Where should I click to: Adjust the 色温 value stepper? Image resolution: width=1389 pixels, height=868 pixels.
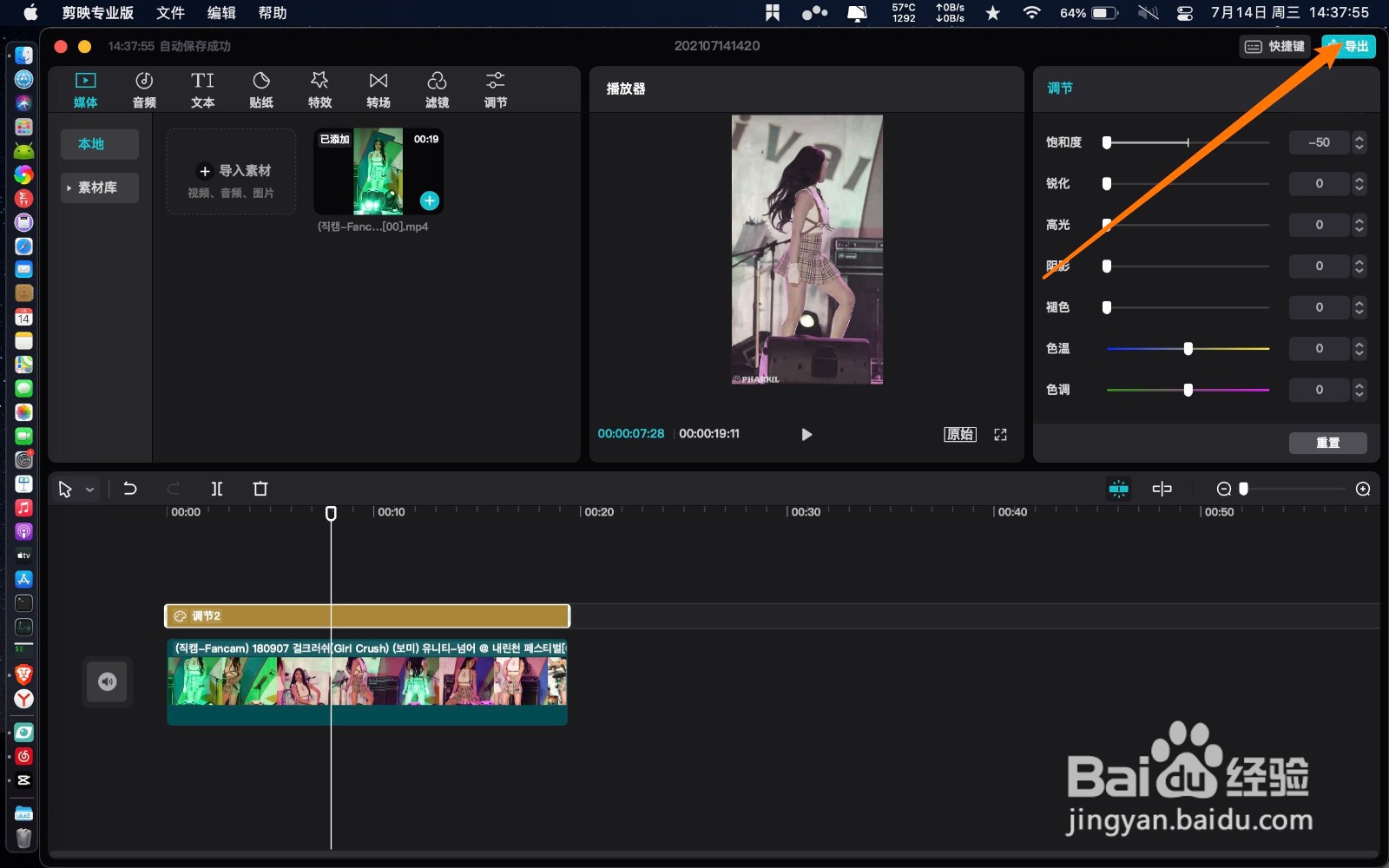[1359, 348]
